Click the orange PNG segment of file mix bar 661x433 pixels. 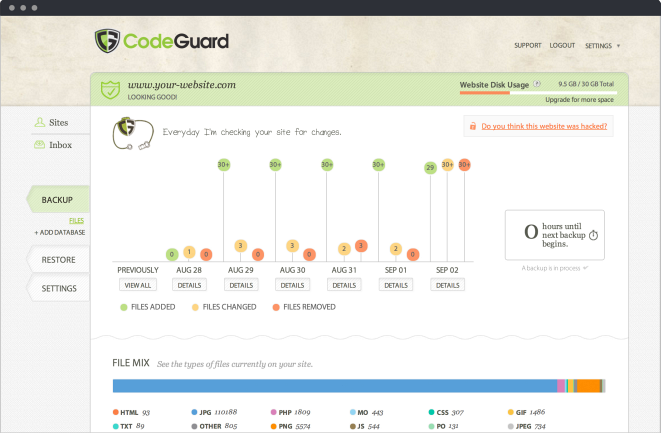[x=588, y=386]
